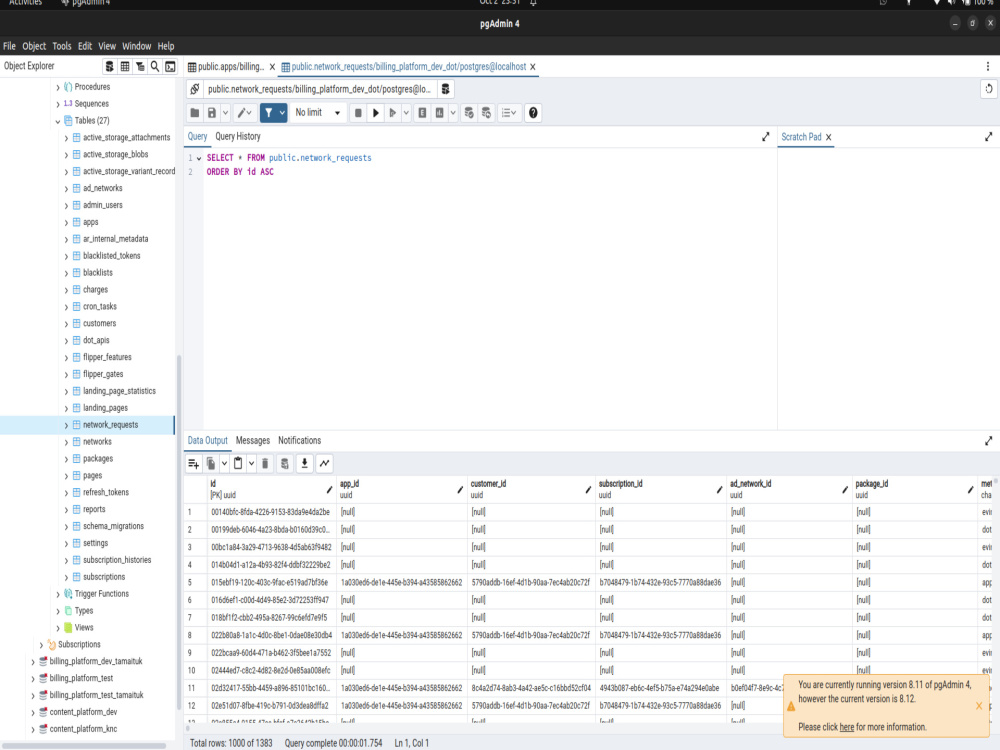Switch to the Query History tab
This screenshot has height=750, width=1000.
point(238,136)
